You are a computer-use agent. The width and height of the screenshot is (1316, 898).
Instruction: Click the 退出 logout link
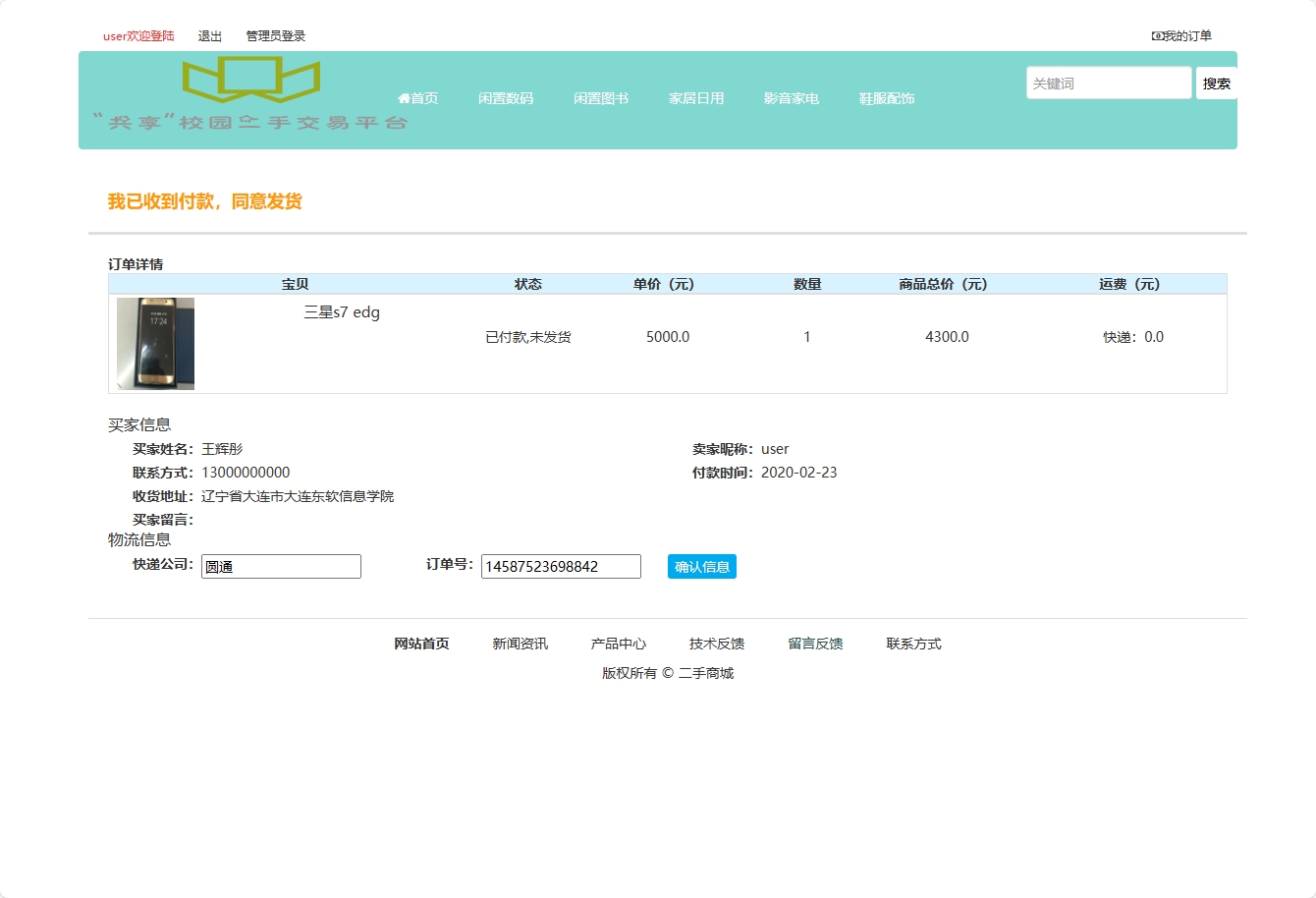click(209, 35)
